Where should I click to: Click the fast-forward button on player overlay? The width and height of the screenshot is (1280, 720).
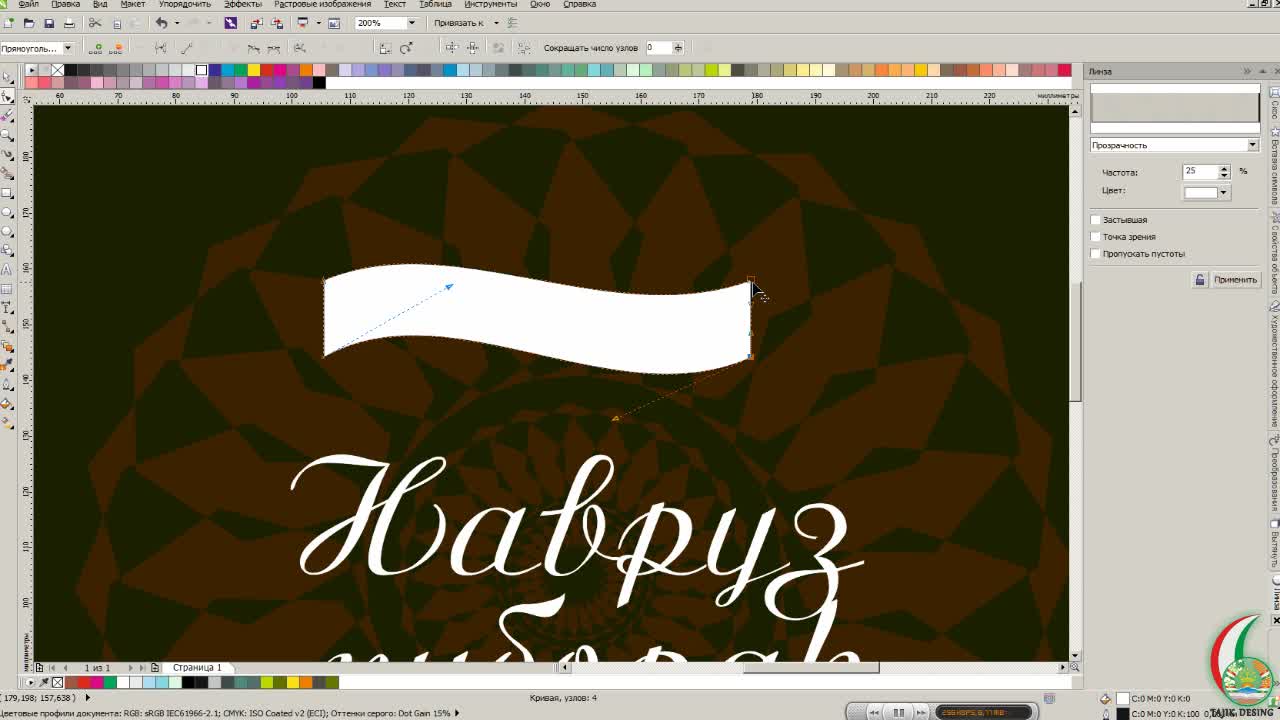click(921, 712)
